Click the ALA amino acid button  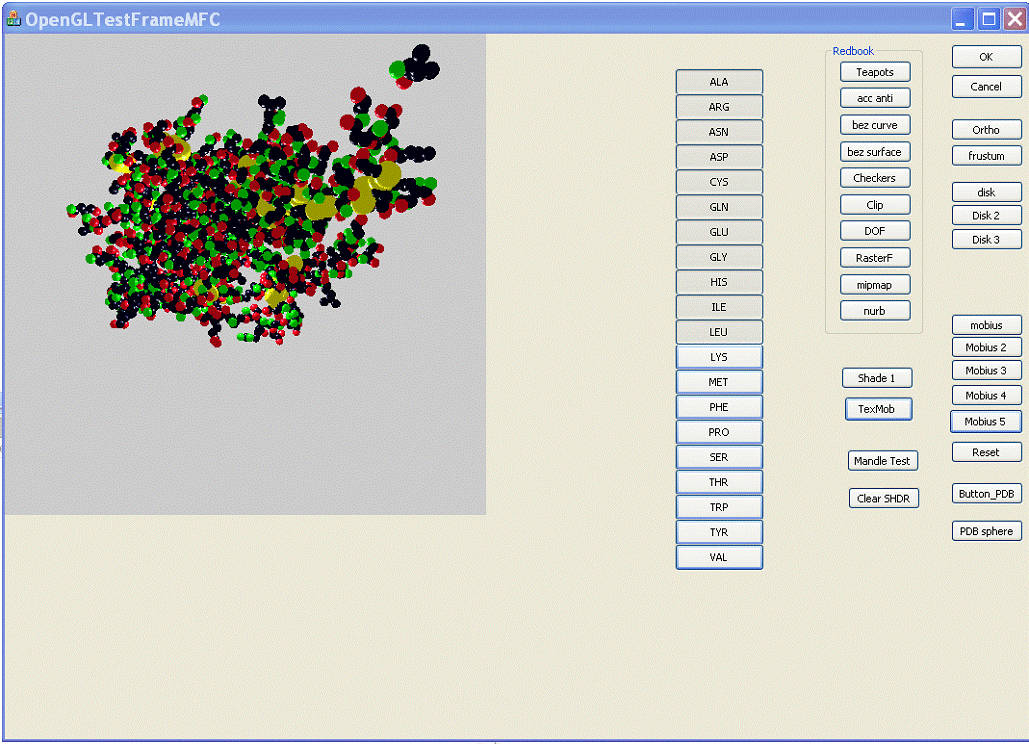[719, 82]
